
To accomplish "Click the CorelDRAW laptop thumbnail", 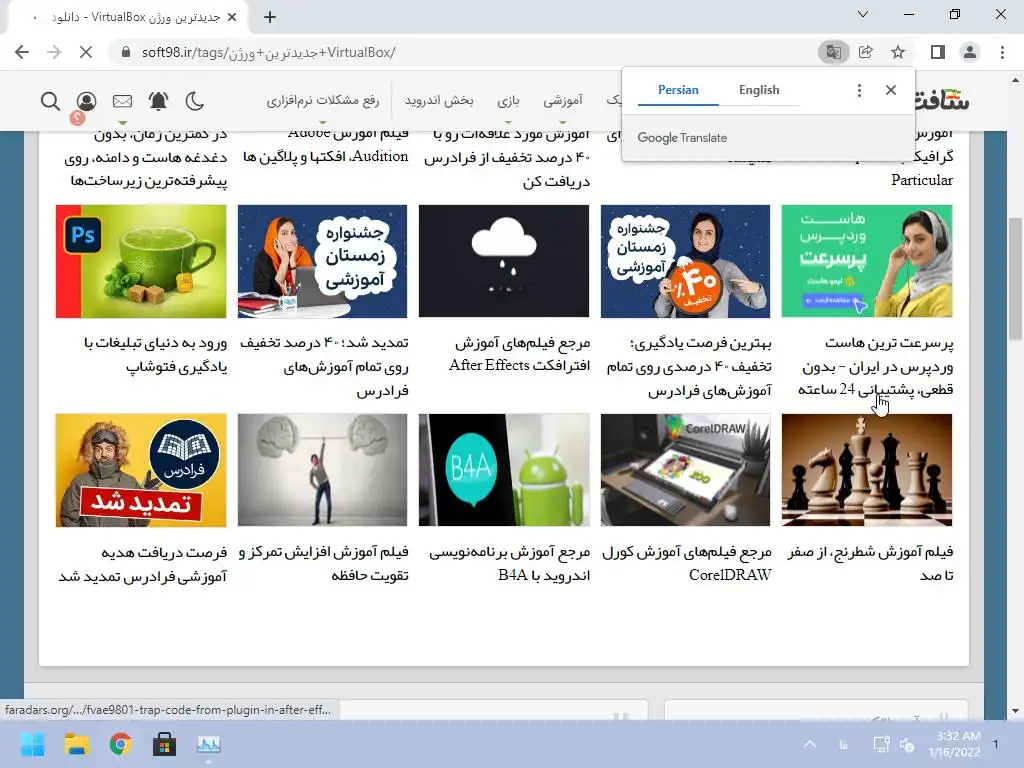I will pos(685,470).
